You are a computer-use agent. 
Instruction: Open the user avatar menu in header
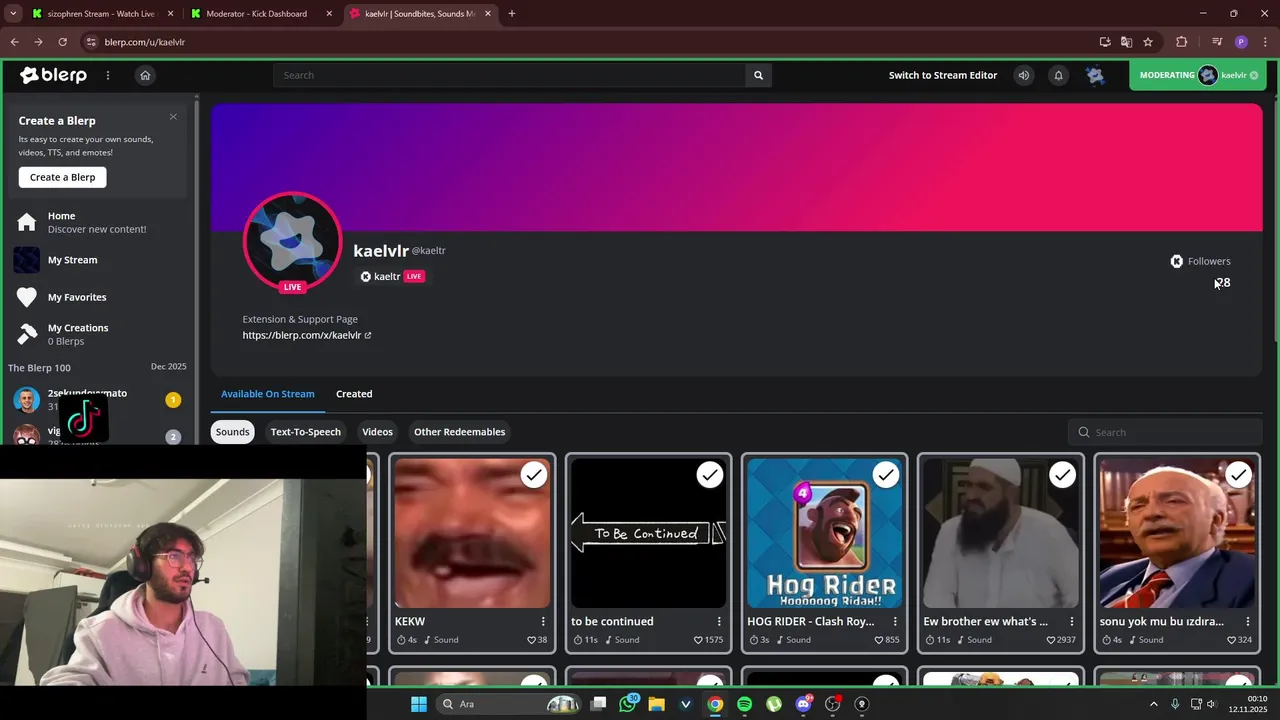point(1095,75)
